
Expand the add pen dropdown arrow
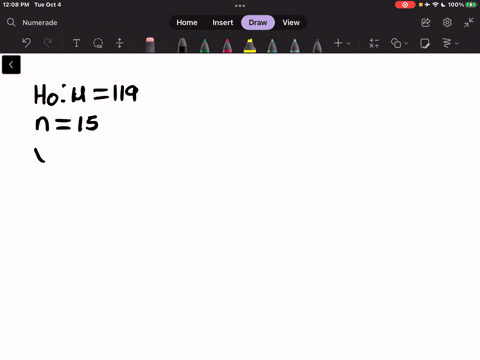tap(348, 43)
